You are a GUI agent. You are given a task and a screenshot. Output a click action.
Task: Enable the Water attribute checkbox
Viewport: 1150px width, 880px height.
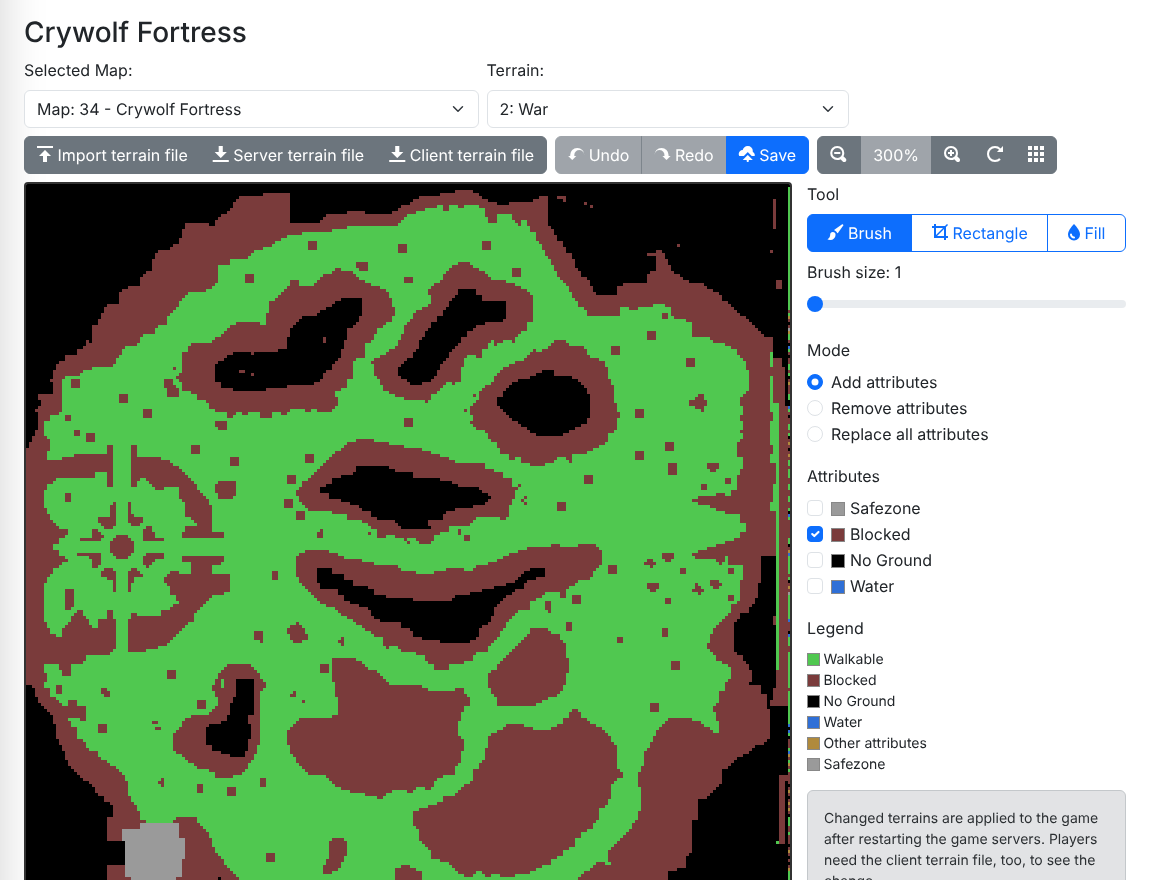coord(815,586)
